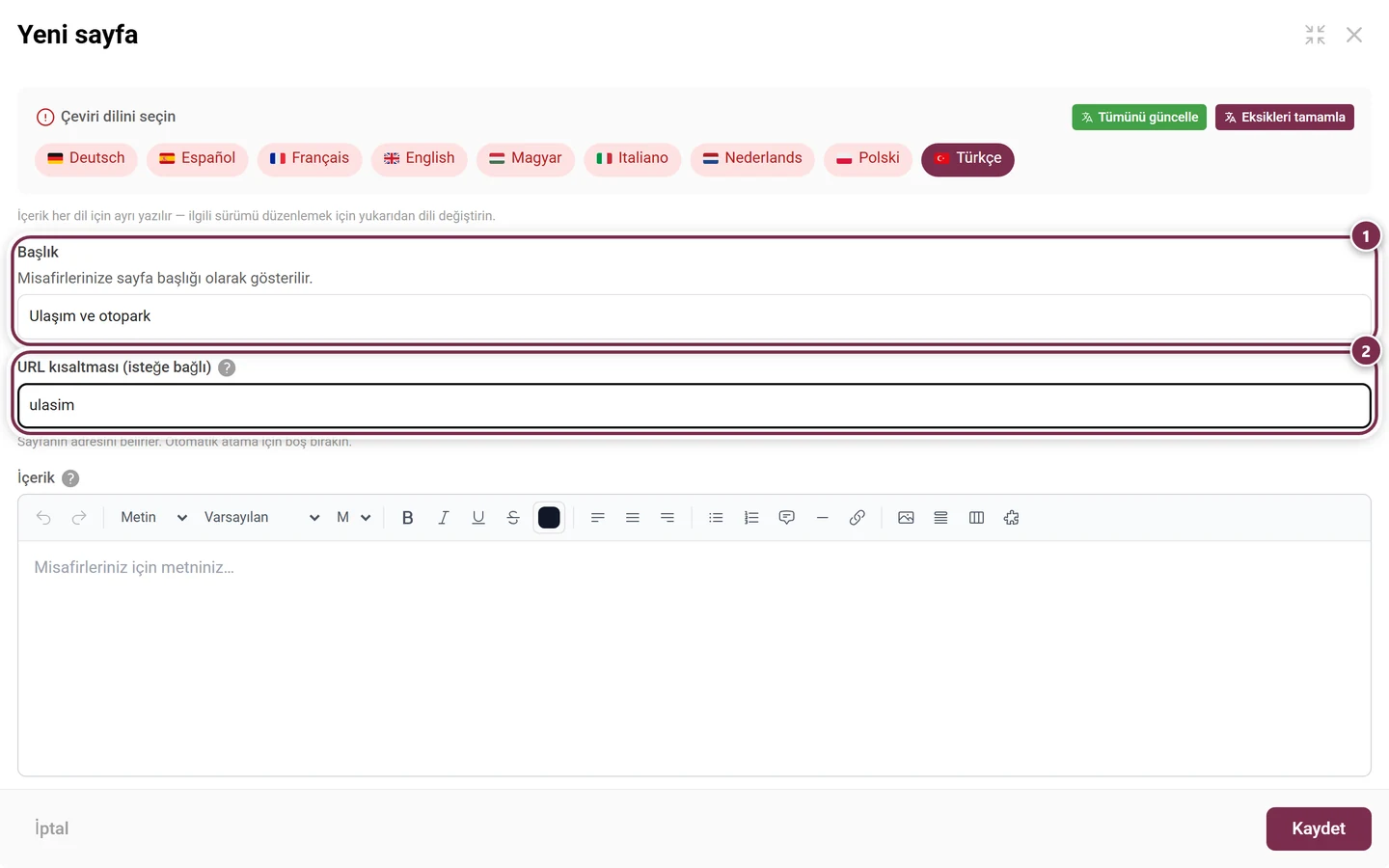Image resolution: width=1389 pixels, height=868 pixels.
Task: Cancel with the İptal link
Action: pos(52,828)
